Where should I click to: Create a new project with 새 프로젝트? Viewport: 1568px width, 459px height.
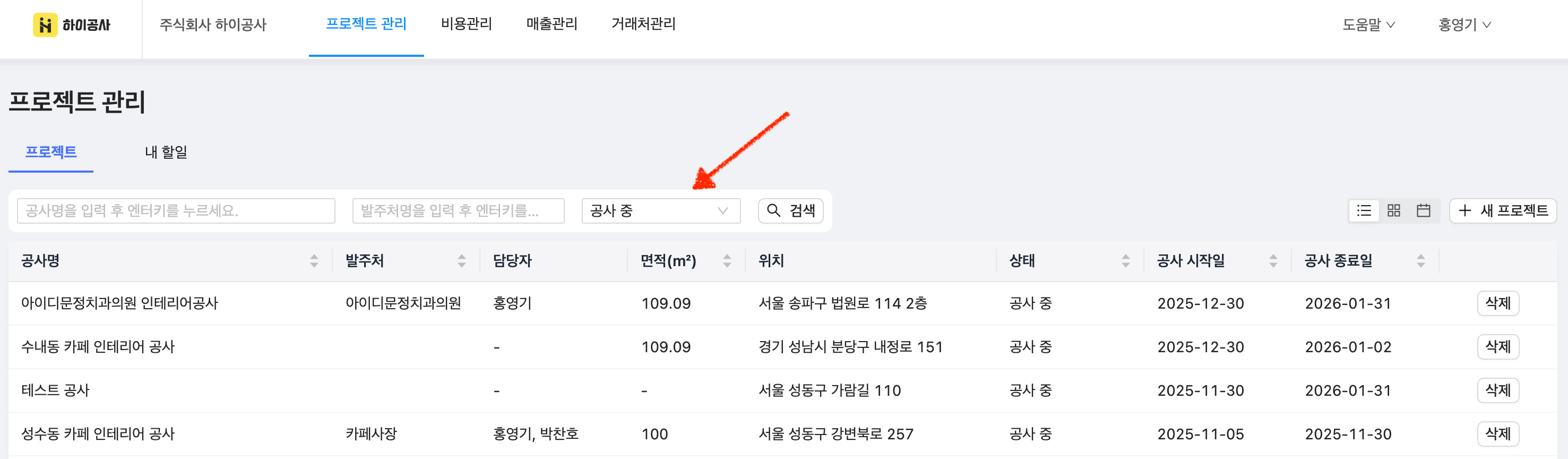tap(1503, 211)
